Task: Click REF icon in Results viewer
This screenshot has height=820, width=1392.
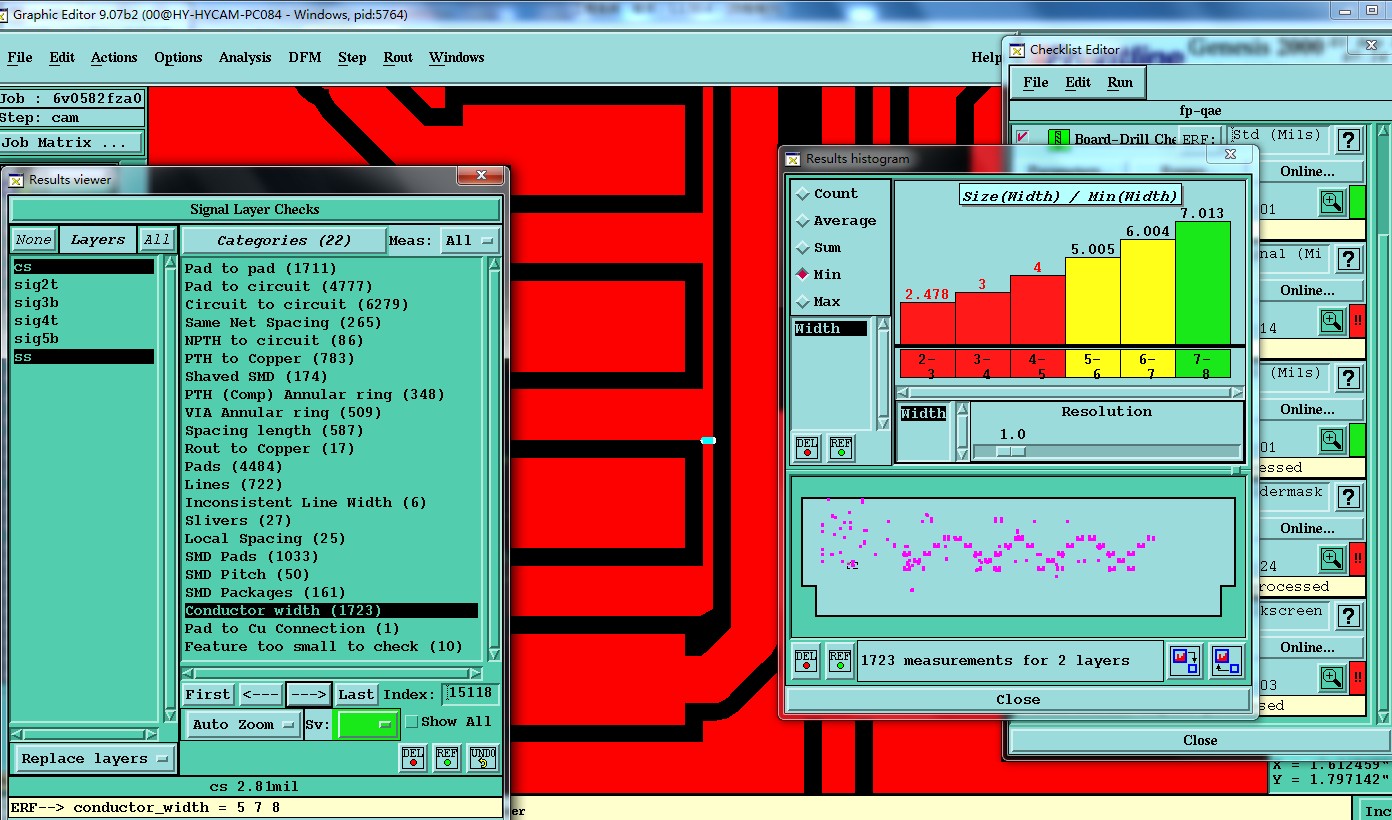Action: click(x=447, y=758)
